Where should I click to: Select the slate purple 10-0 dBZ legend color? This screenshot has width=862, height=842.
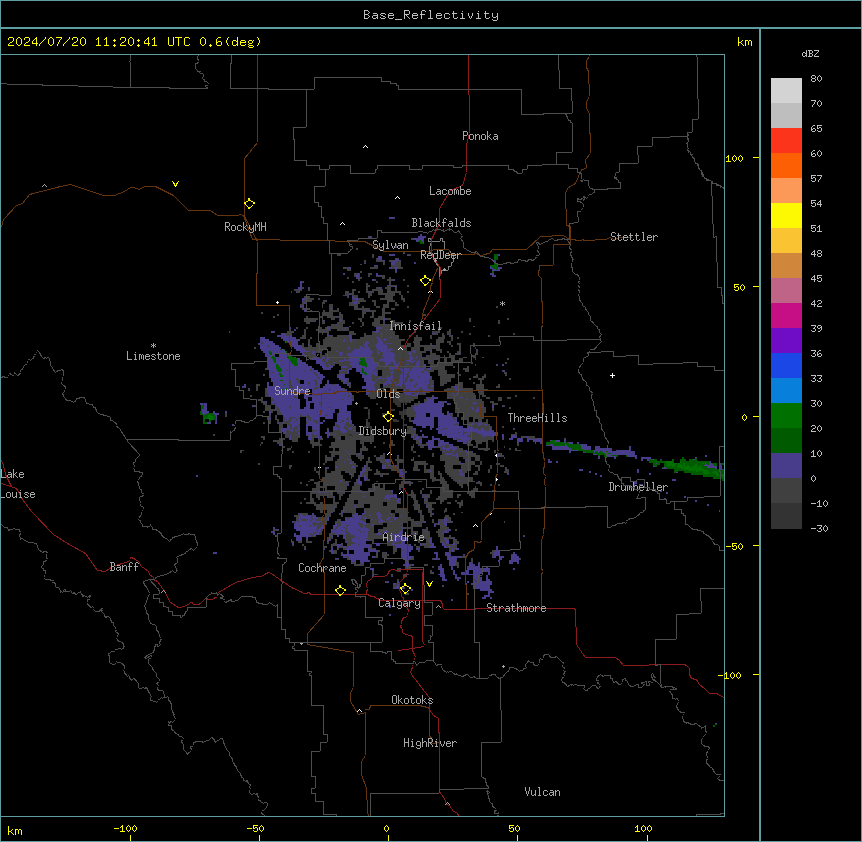click(786, 466)
